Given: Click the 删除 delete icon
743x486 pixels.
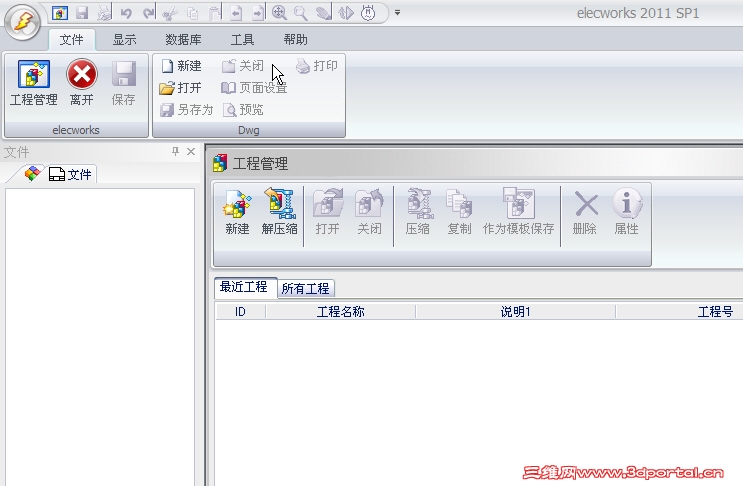Looking at the screenshot, I should 585,212.
